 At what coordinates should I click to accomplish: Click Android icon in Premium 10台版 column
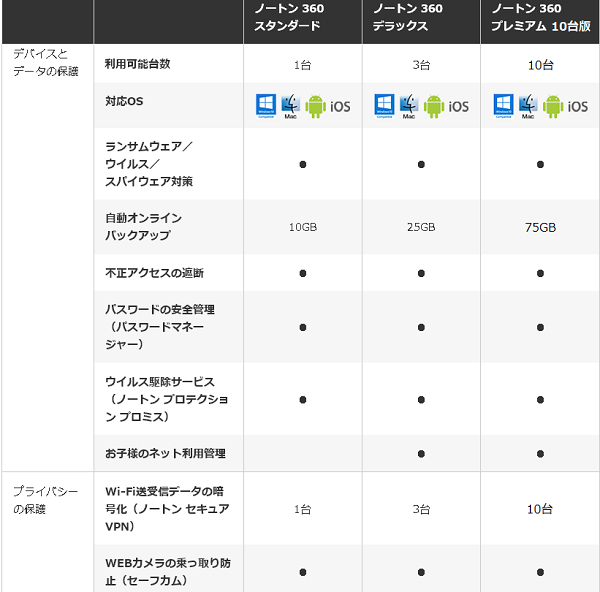pyautogui.click(x=553, y=106)
